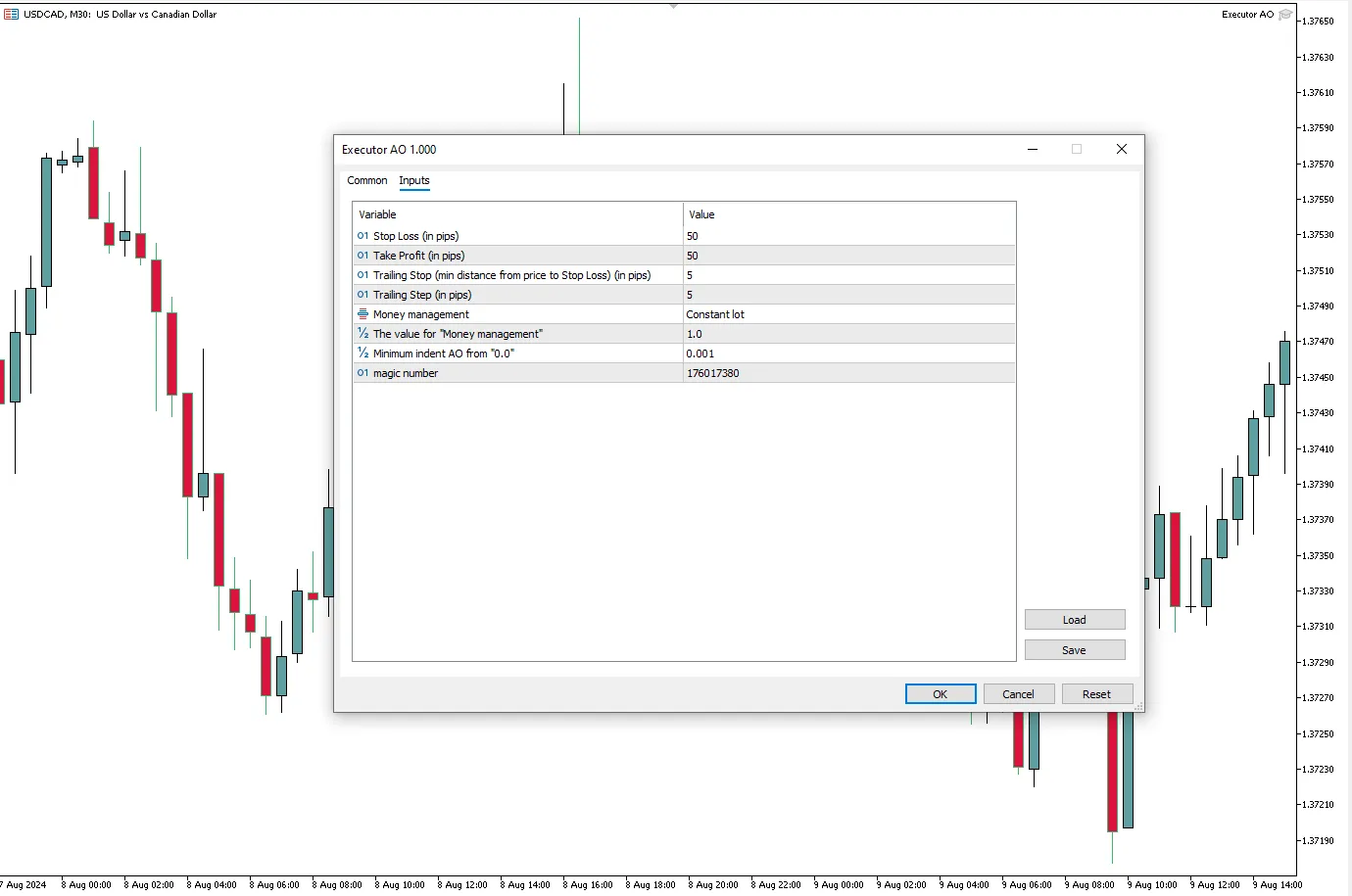This screenshot has height=896, width=1352.
Task: Reset inputs with the Reset button
Action: coord(1097,694)
